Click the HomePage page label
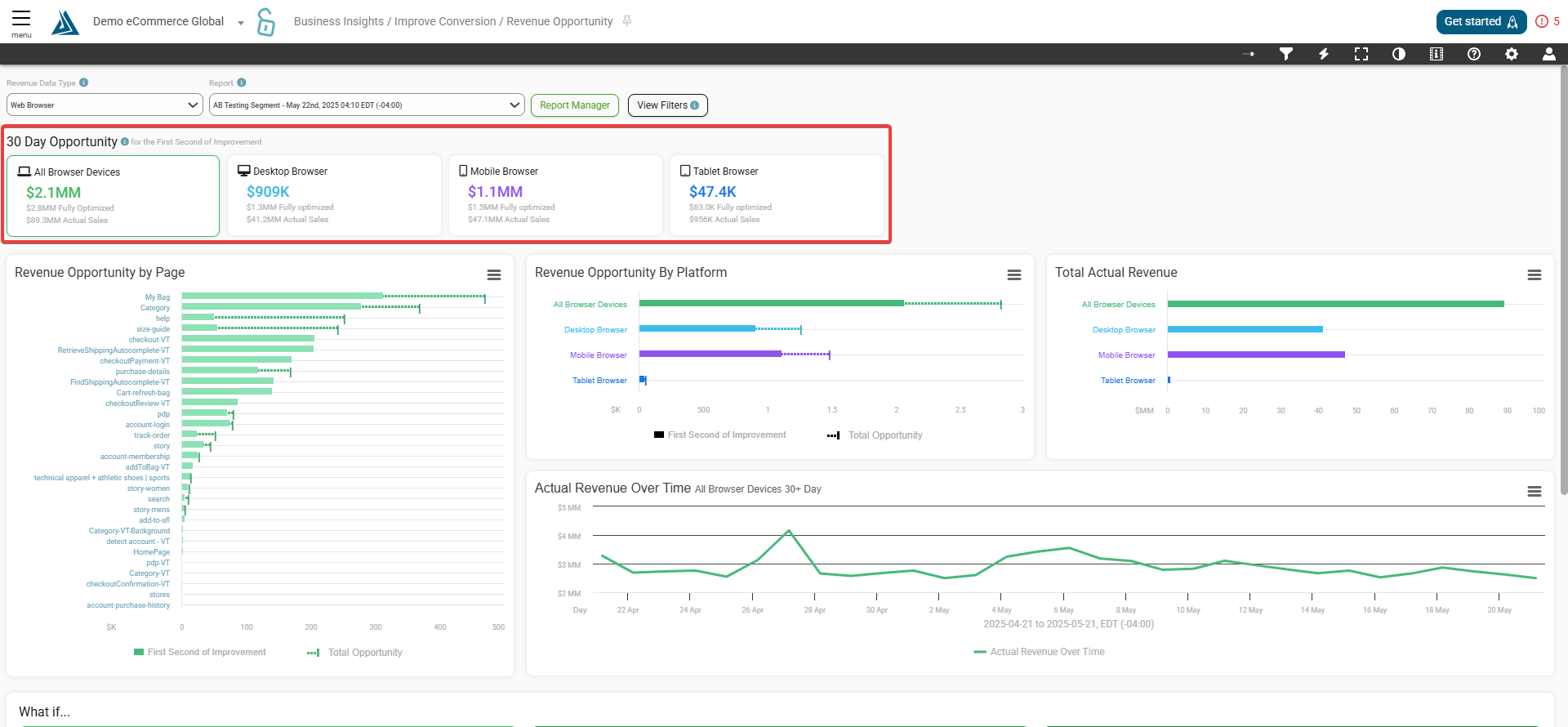 [152, 552]
